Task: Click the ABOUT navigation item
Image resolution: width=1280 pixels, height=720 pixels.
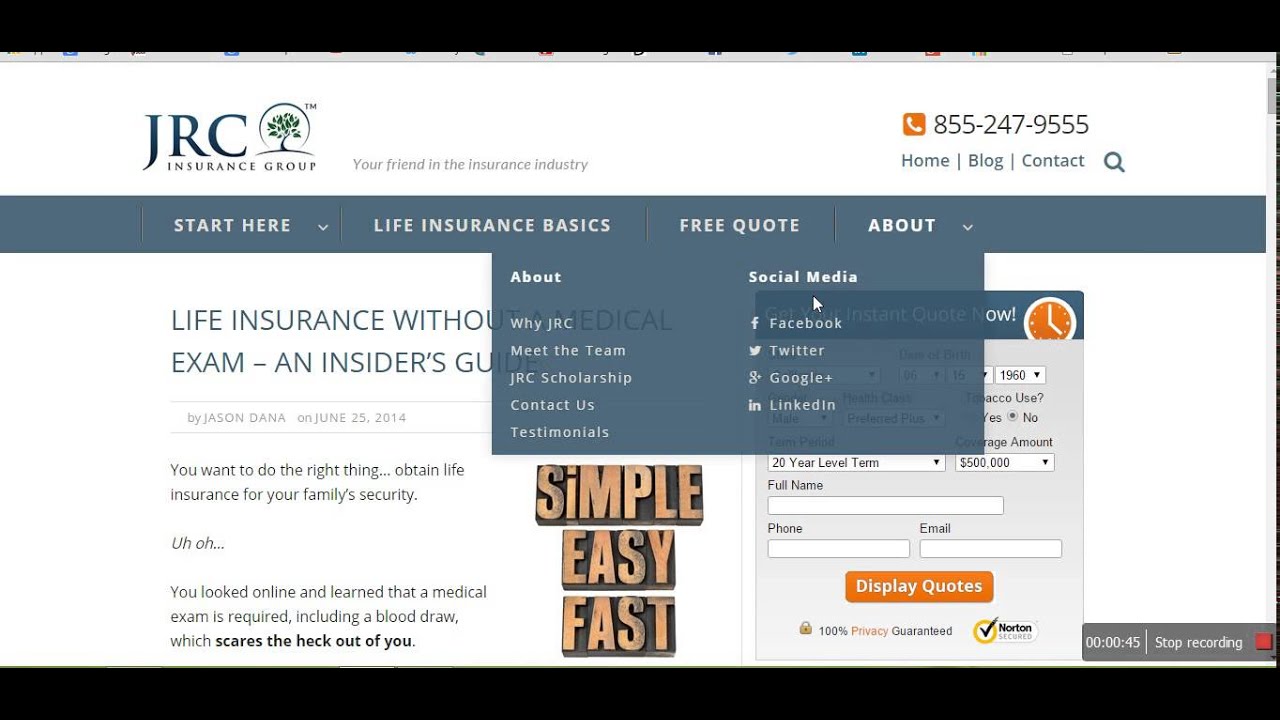Action: coord(902,226)
